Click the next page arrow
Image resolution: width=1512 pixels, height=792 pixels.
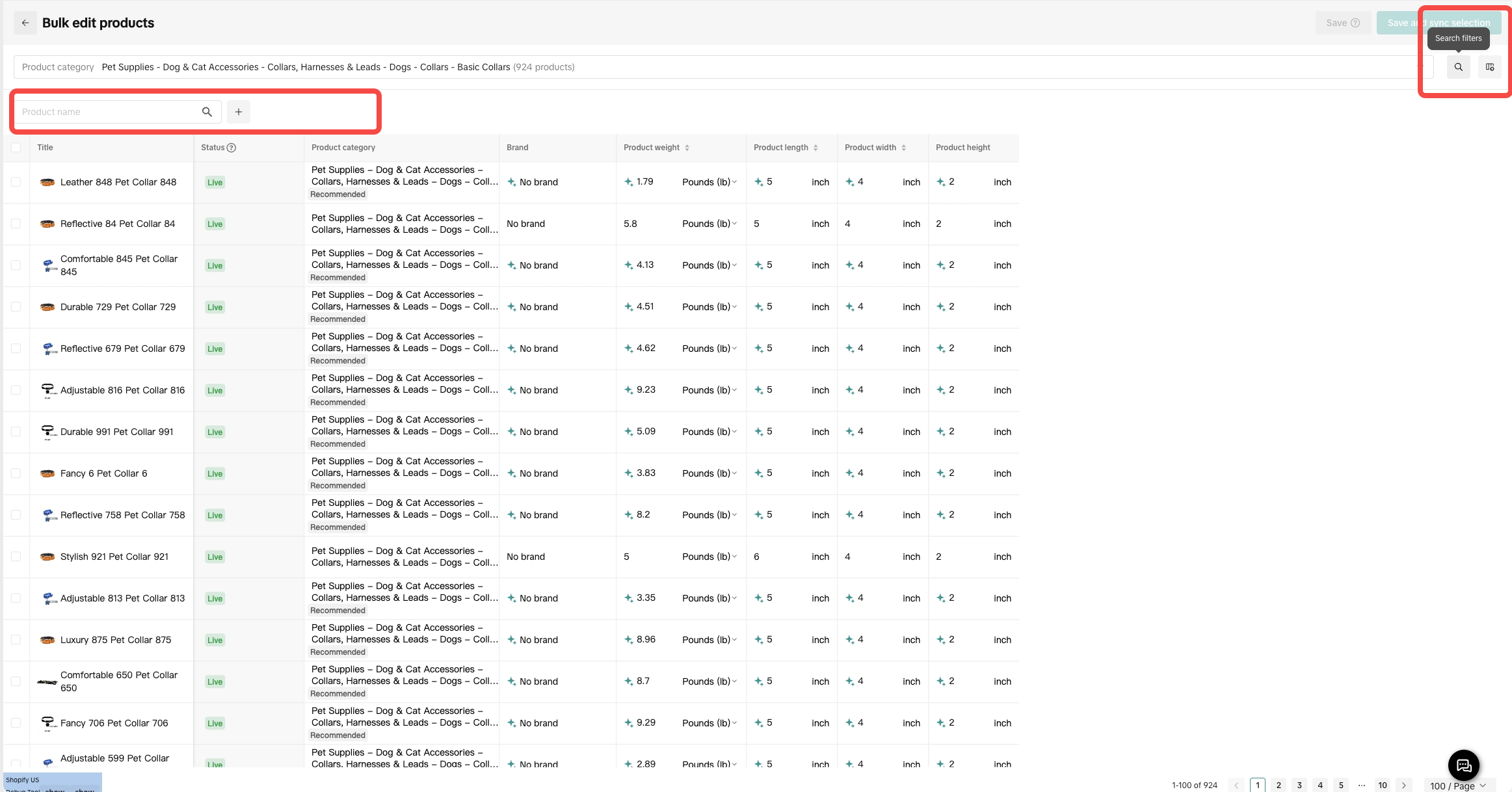click(x=1403, y=785)
